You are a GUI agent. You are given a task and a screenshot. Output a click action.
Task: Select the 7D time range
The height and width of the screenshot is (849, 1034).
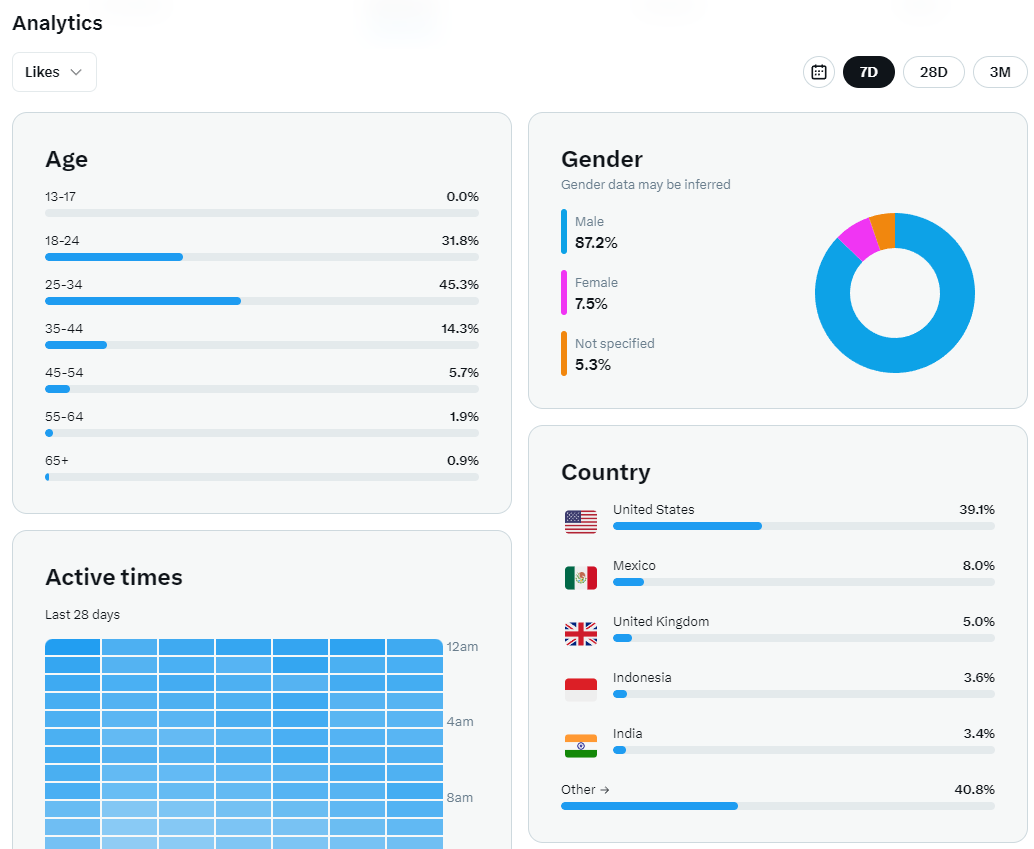pyautogui.click(x=868, y=72)
